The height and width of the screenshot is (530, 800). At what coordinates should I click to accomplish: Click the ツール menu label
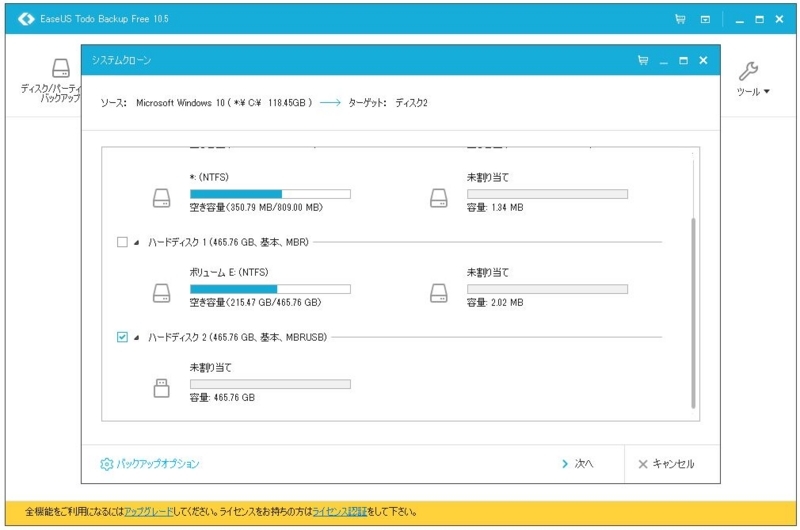pos(748,92)
